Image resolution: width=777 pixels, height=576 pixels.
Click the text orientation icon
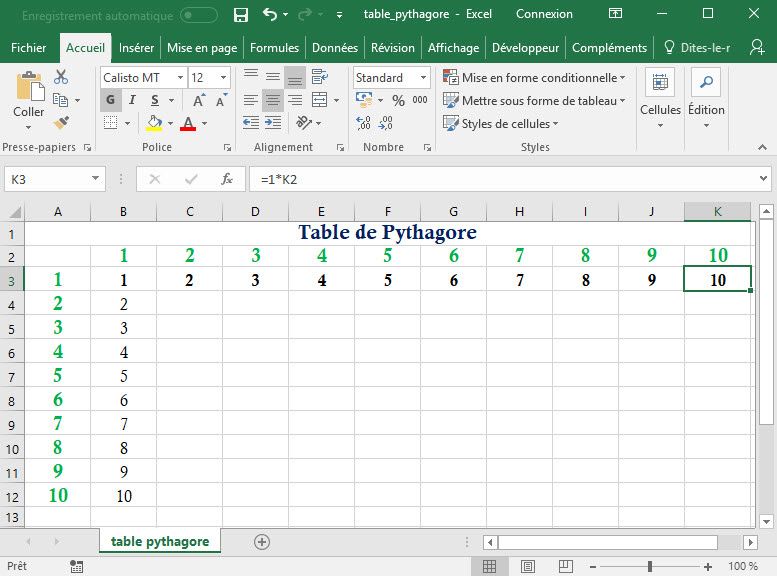pyautogui.click(x=304, y=122)
